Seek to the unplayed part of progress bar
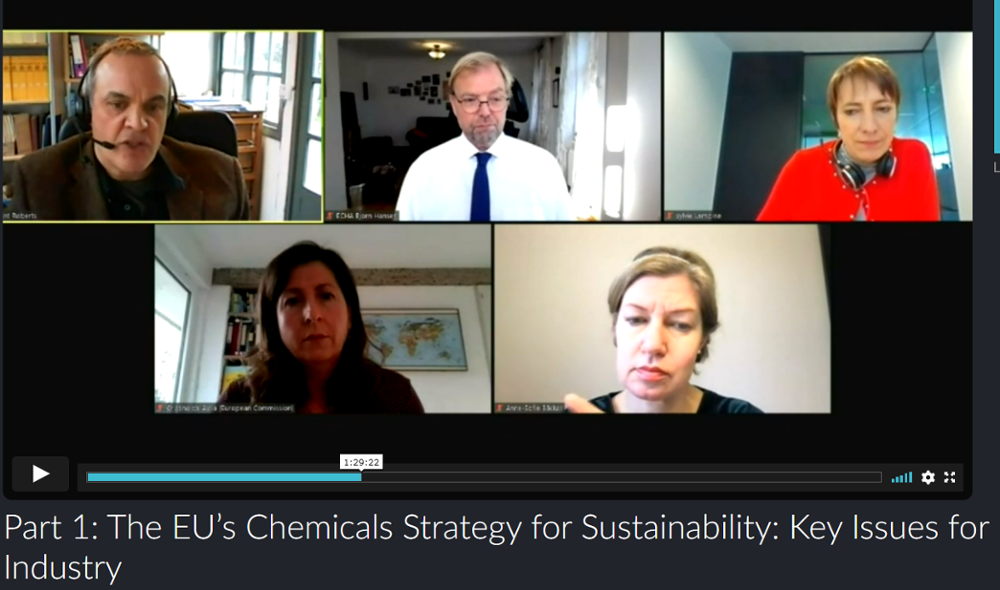Image resolution: width=1000 pixels, height=590 pixels. pos(621,477)
